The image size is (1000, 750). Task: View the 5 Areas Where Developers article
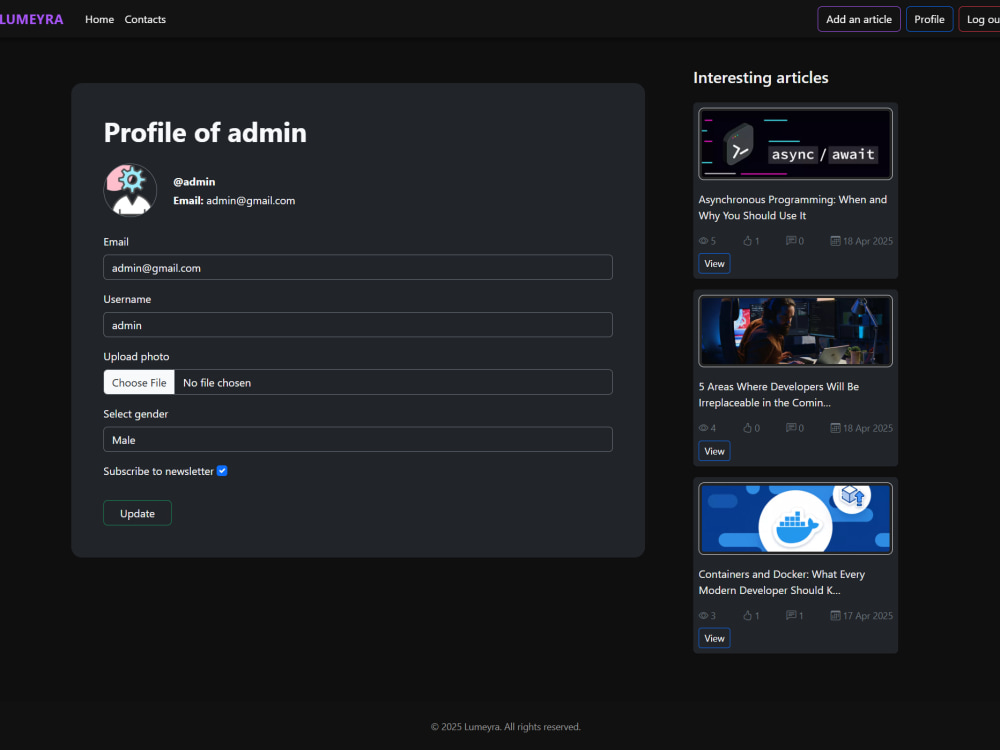pos(714,451)
